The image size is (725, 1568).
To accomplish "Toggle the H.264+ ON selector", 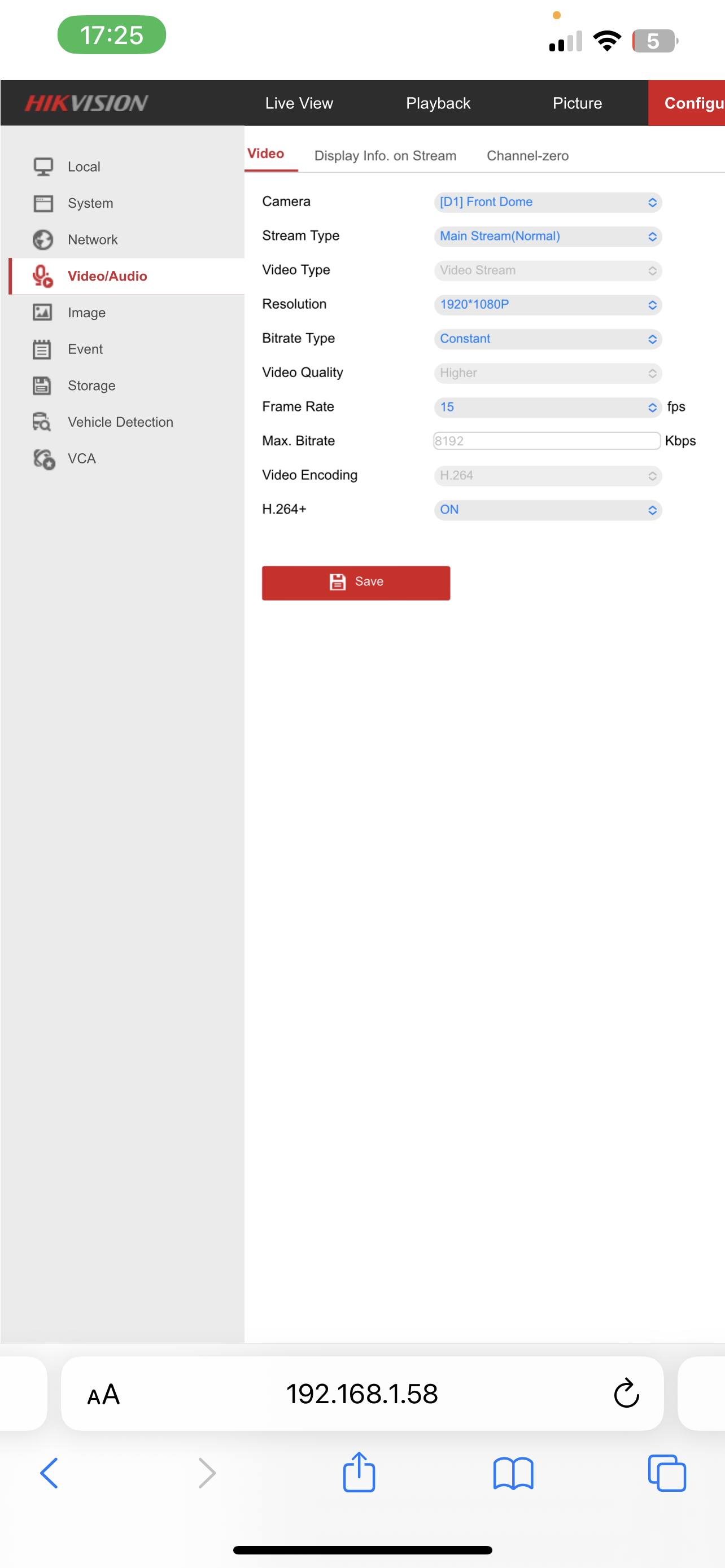I will [547, 510].
